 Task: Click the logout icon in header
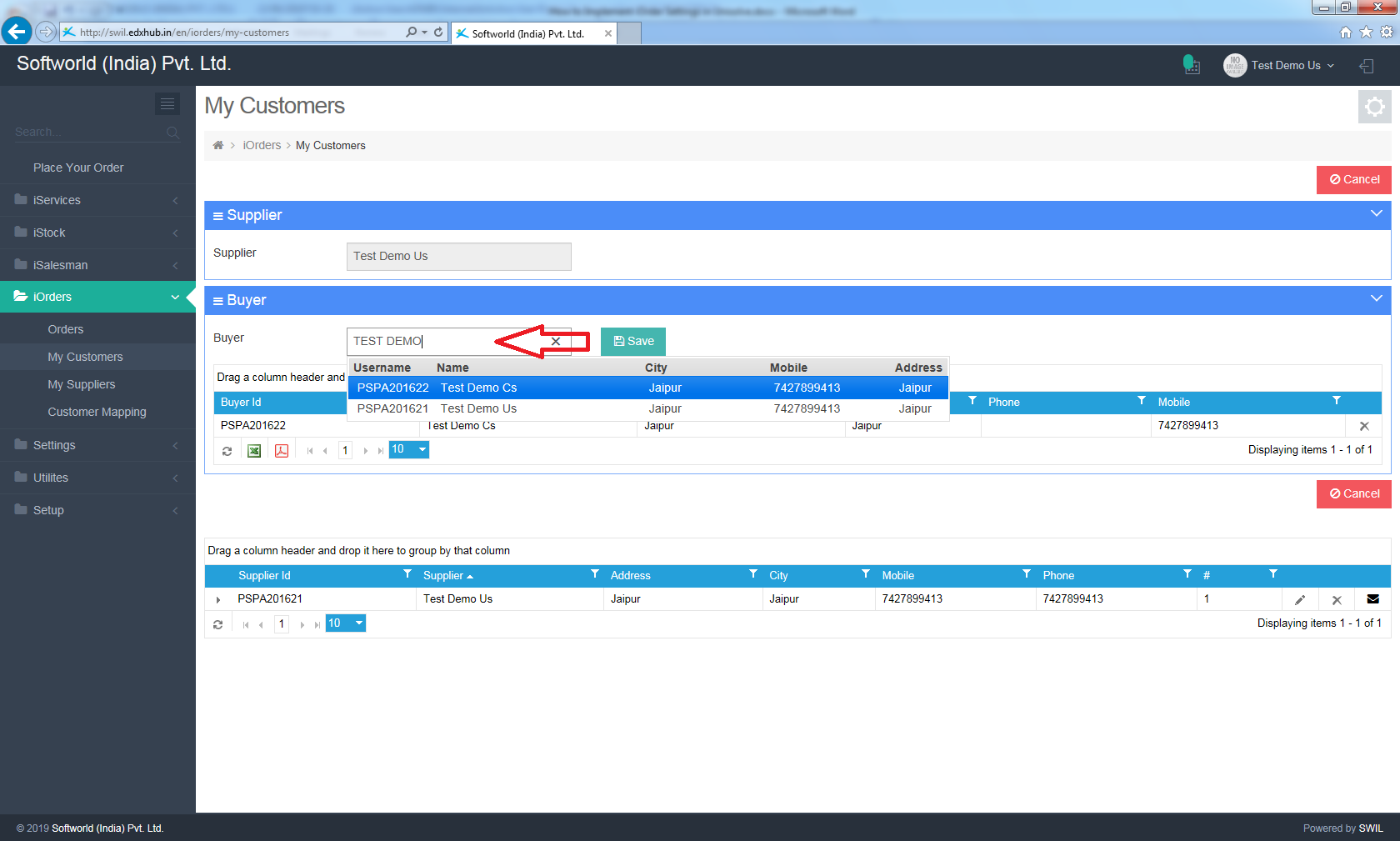(x=1367, y=66)
